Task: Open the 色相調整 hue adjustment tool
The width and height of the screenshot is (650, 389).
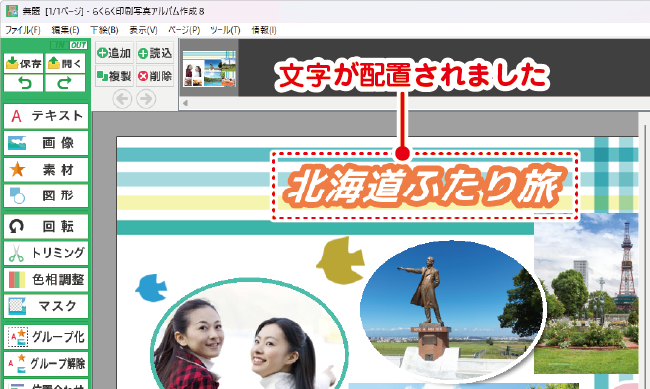Action: 46,280
